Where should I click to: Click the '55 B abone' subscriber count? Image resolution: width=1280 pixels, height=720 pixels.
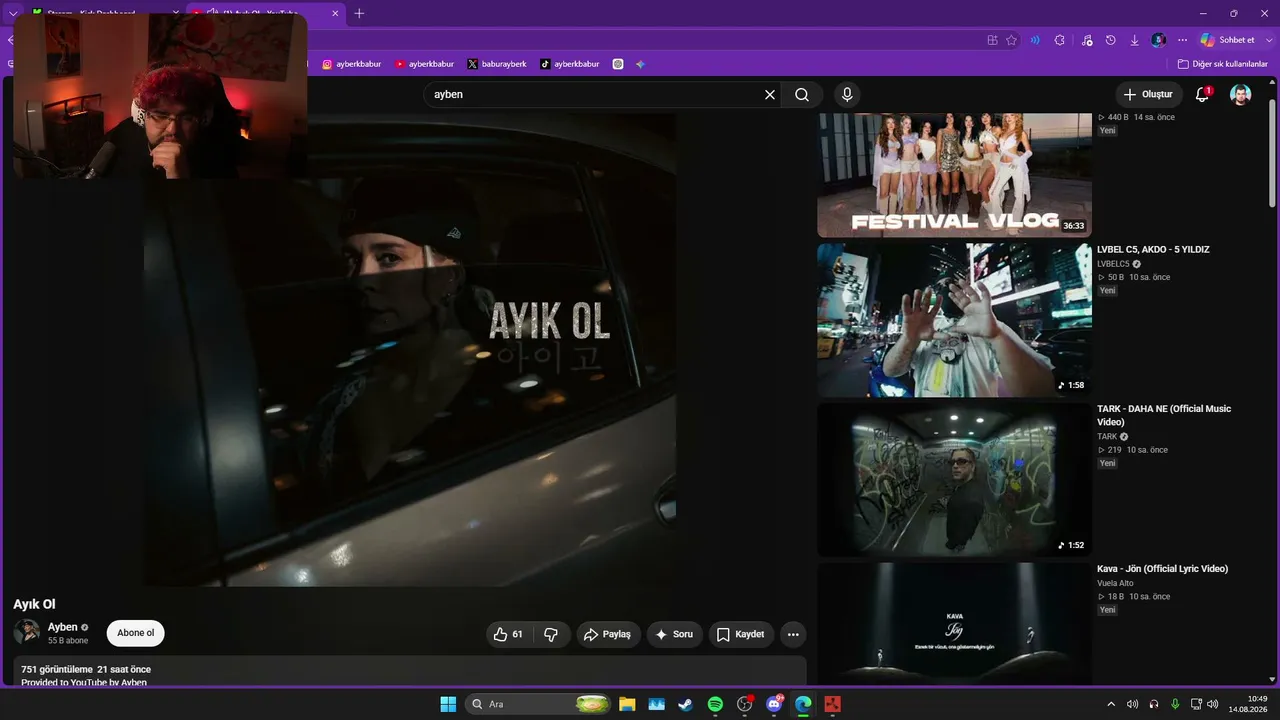tap(68, 641)
